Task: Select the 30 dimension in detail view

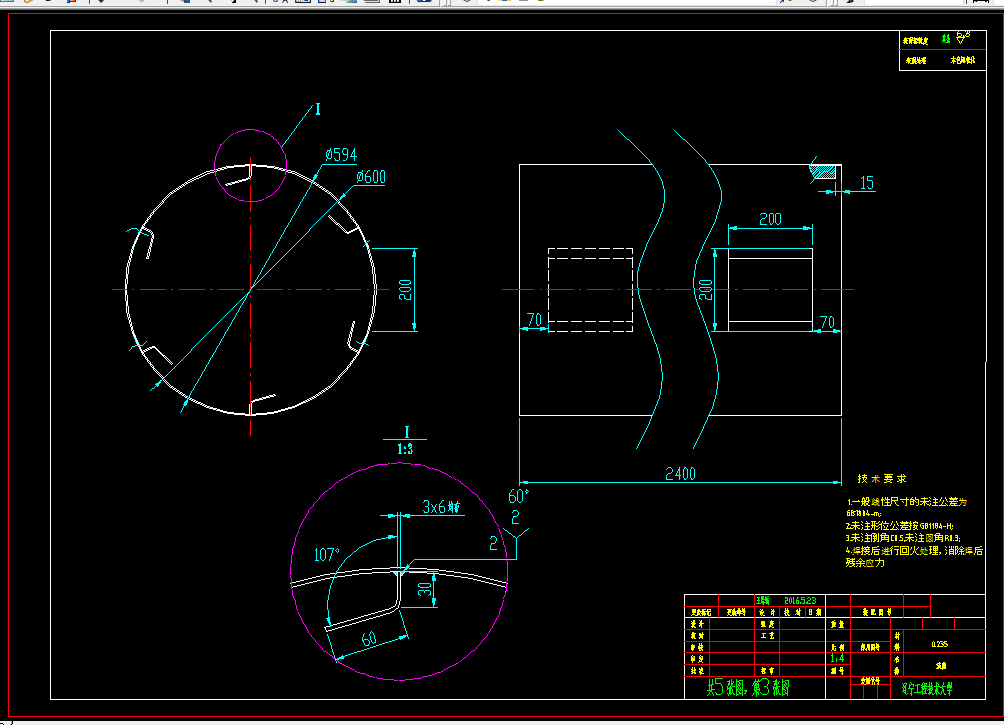Action: pos(425,589)
